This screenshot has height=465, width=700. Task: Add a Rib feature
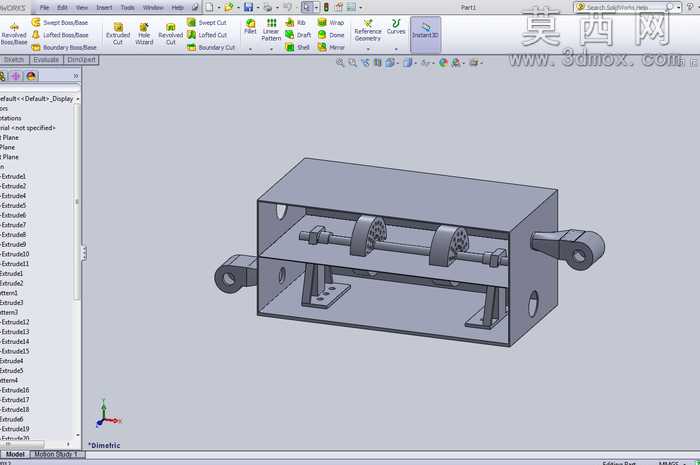[296, 22]
